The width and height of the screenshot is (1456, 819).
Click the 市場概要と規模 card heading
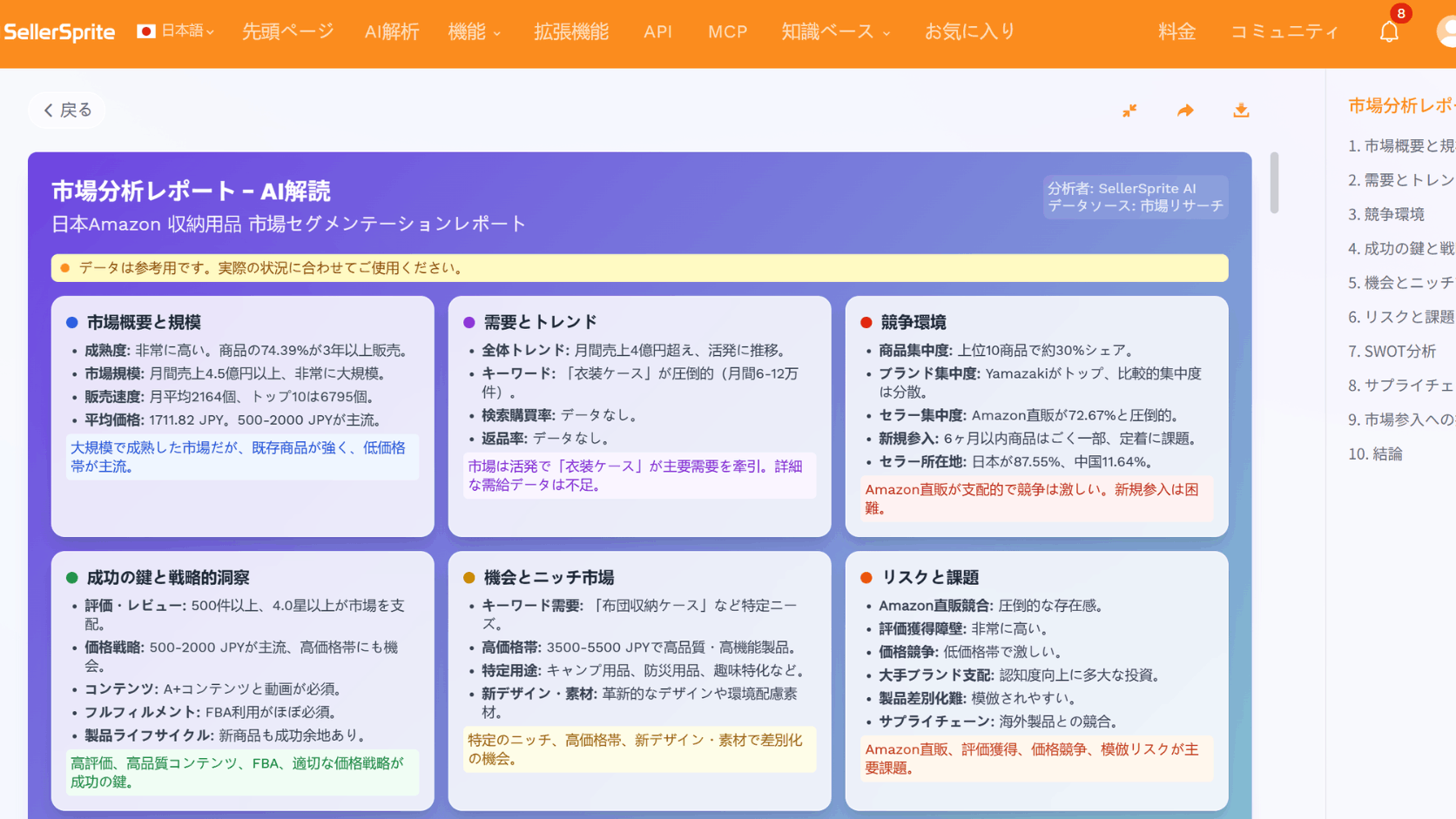click(144, 322)
